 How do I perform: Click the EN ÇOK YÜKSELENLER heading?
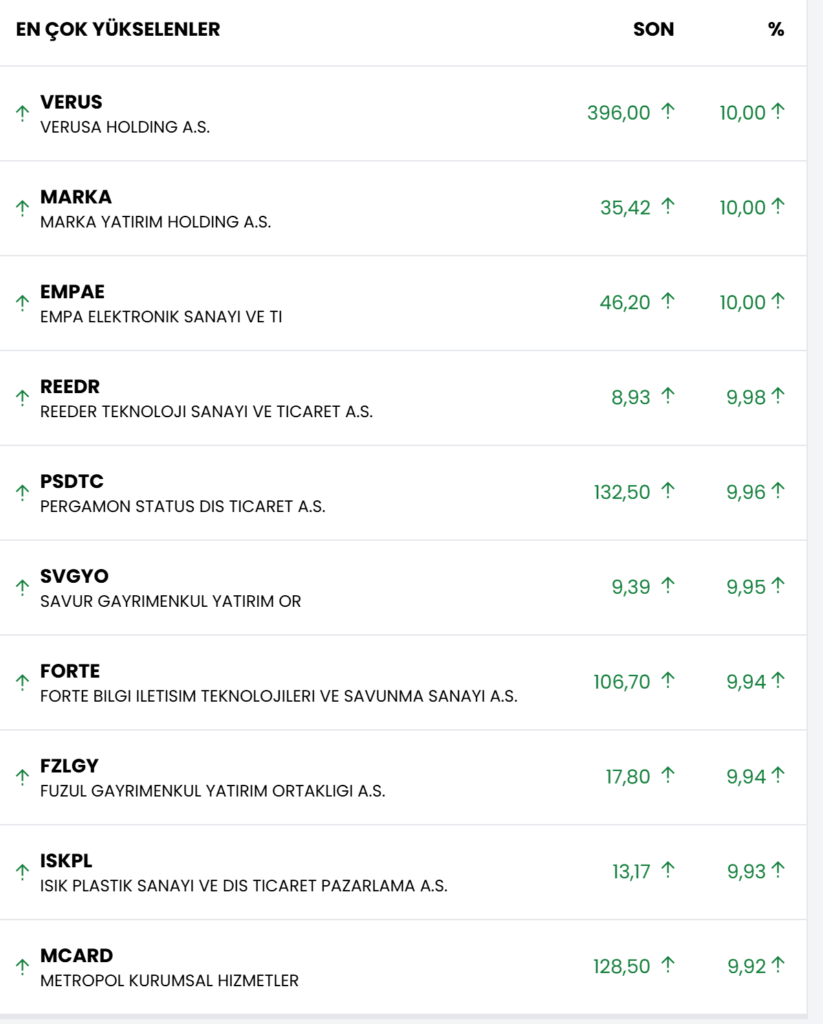click(x=118, y=30)
